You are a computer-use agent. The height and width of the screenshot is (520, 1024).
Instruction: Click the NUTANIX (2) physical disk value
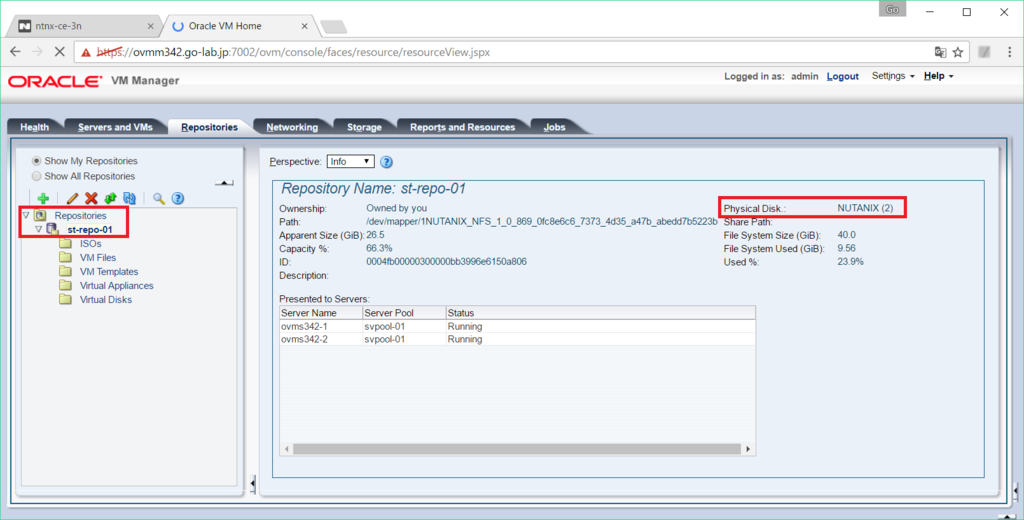(x=865, y=208)
